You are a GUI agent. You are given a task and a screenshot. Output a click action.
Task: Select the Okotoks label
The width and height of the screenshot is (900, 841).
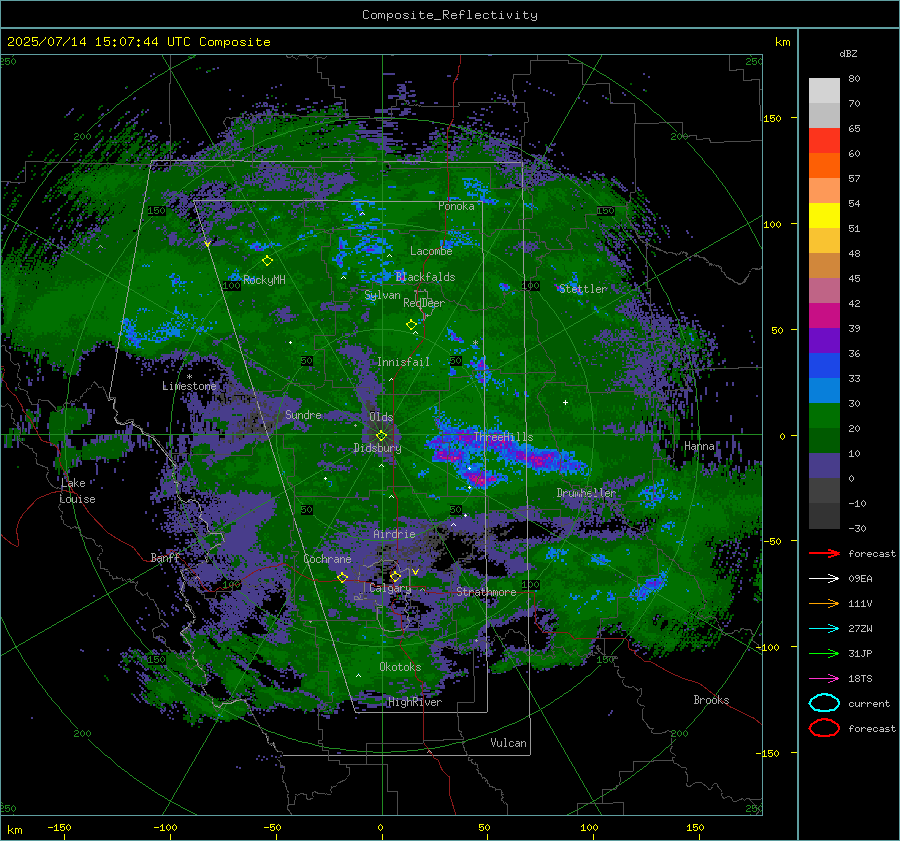click(400, 667)
